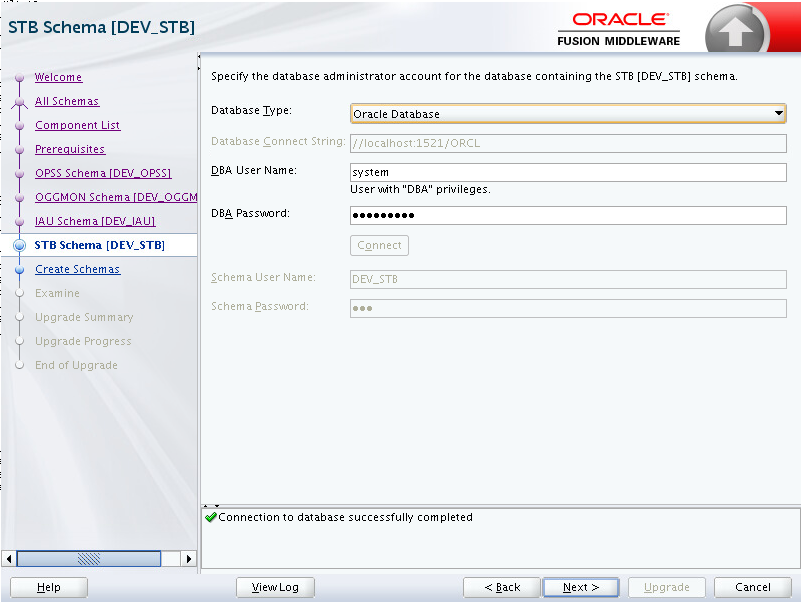Click the End of Upgrade step bullet
Viewport: 805px width, 605px height.
coord(20,365)
